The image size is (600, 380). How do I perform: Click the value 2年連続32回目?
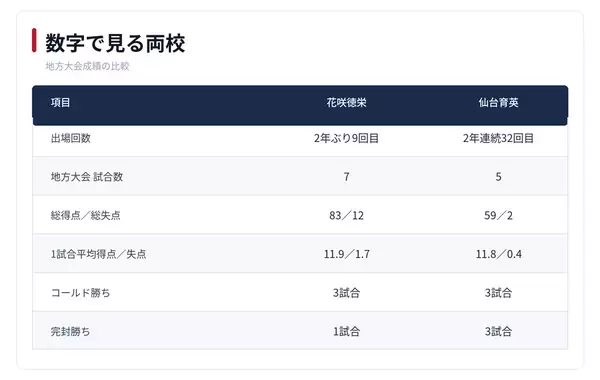498,138
